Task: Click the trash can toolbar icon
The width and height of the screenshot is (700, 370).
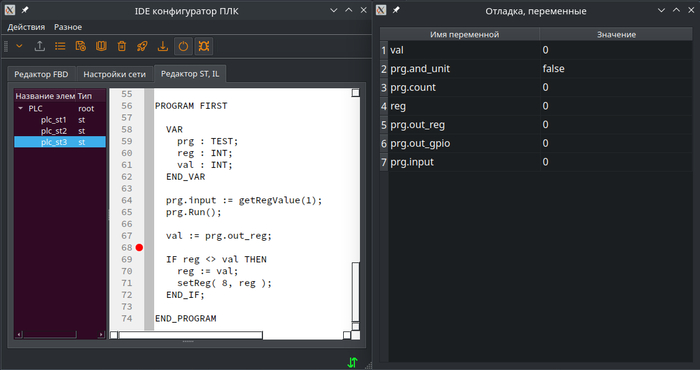Action: pos(122,46)
